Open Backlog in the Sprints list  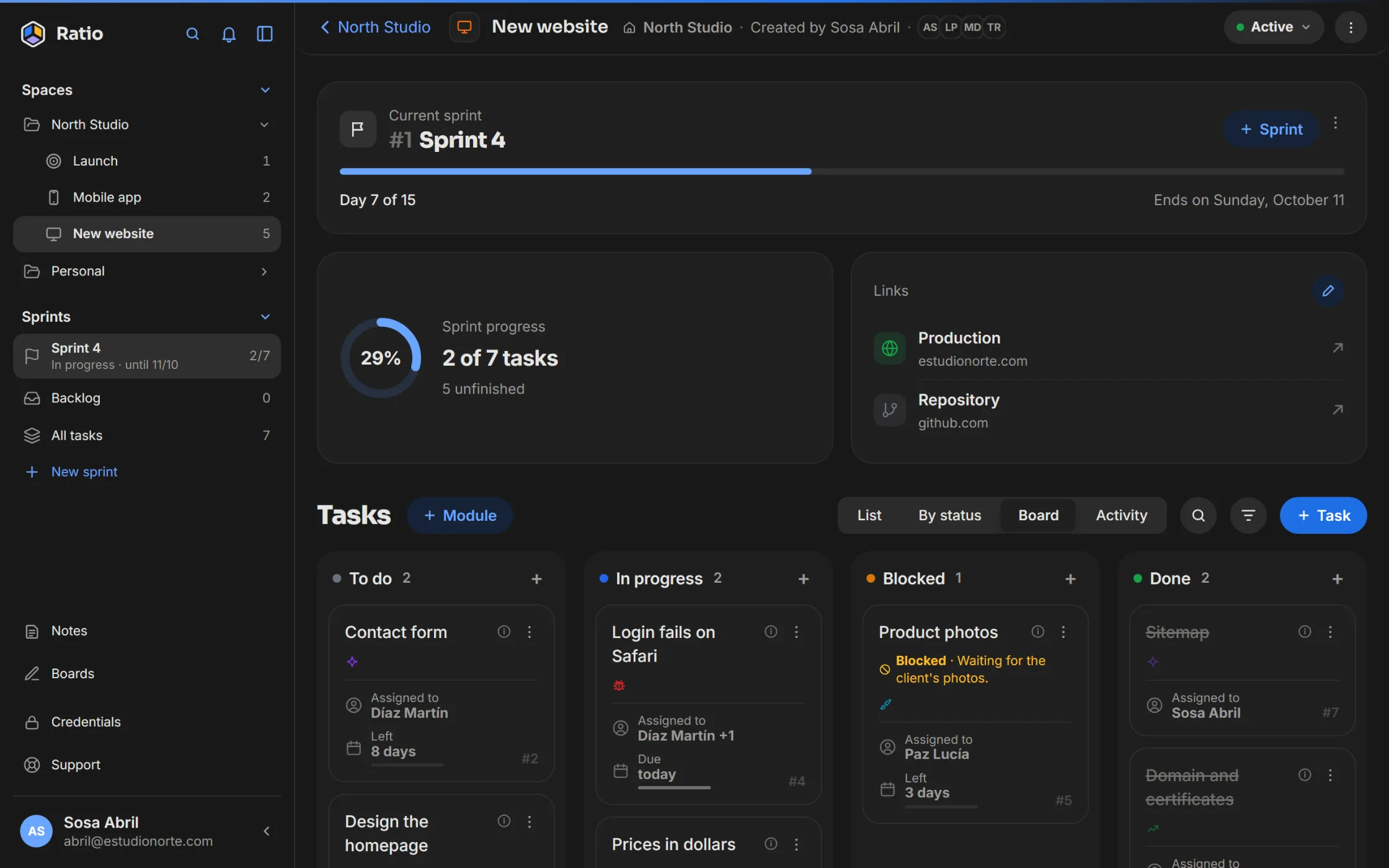coord(147,398)
